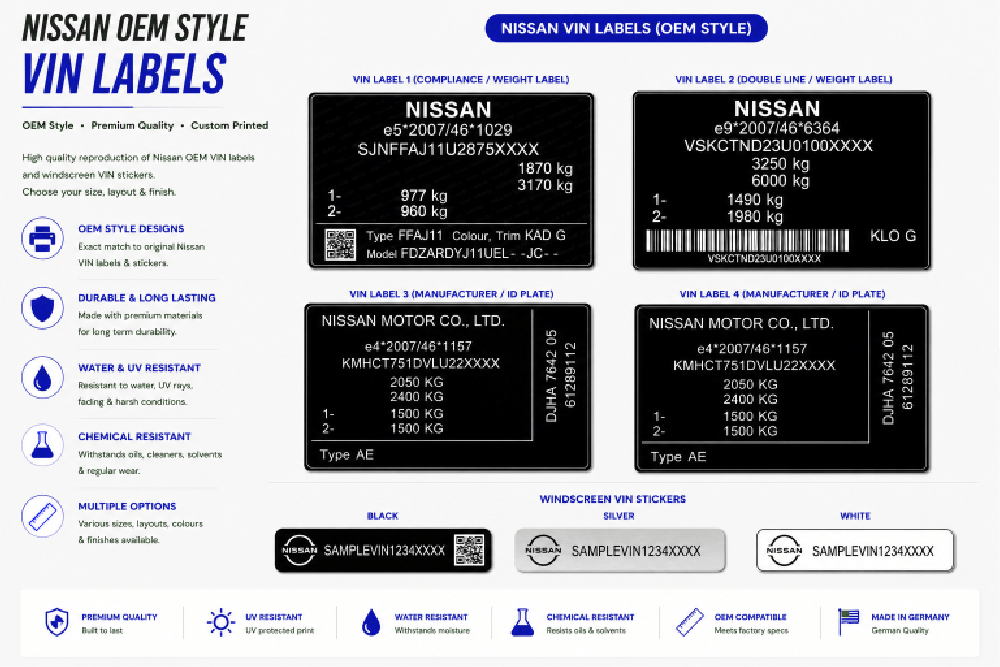This screenshot has height=667, width=1000.
Task: Click the 'DURABLE & LONG LASTING' heading
Action: [x=147, y=298]
